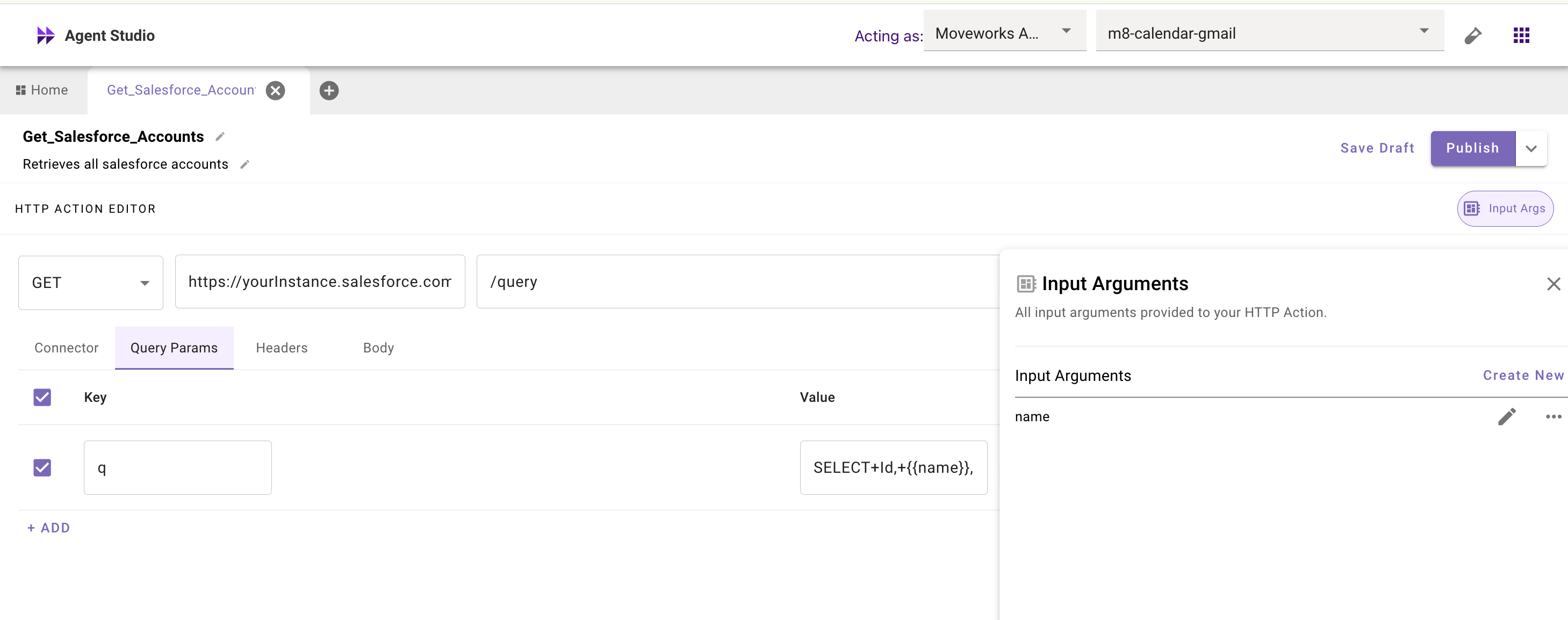Viewport: 1568px width, 620px height.
Task: Edit the Get_Salesforce_Accounts action name
Action: click(220, 137)
